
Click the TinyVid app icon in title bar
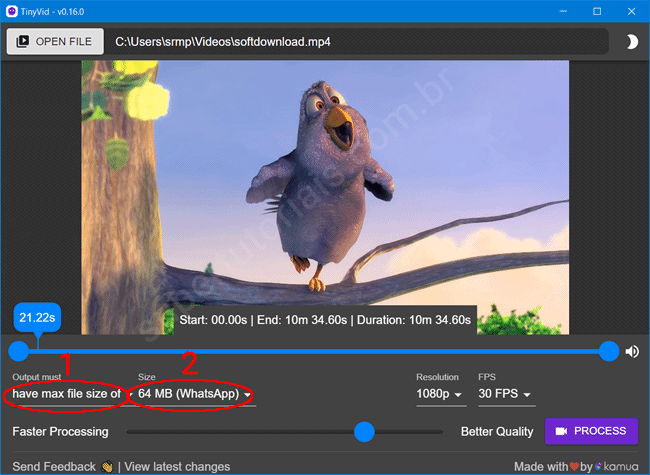[11, 11]
